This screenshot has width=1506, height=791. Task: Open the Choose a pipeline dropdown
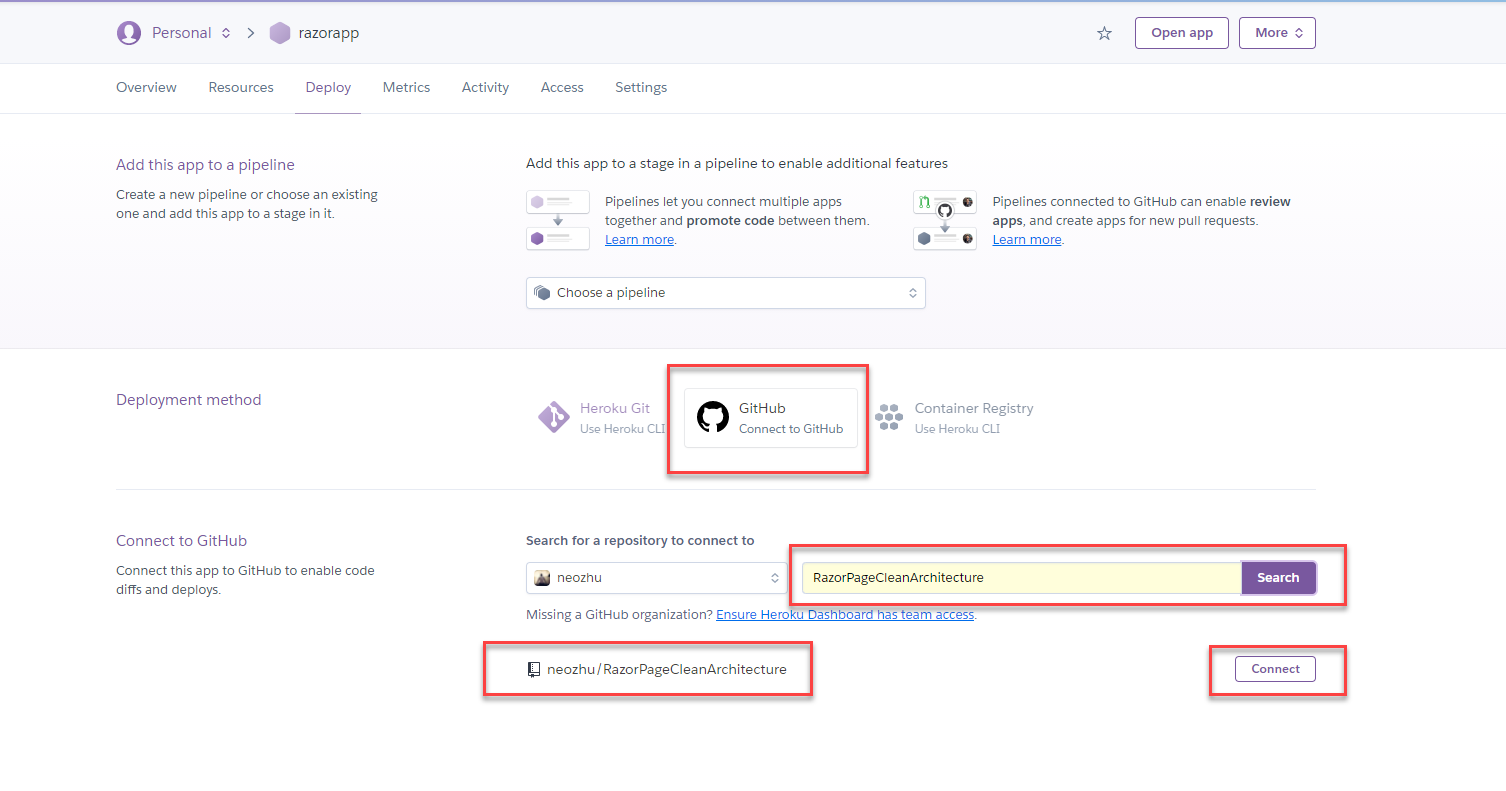pyautogui.click(x=726, y=293)
